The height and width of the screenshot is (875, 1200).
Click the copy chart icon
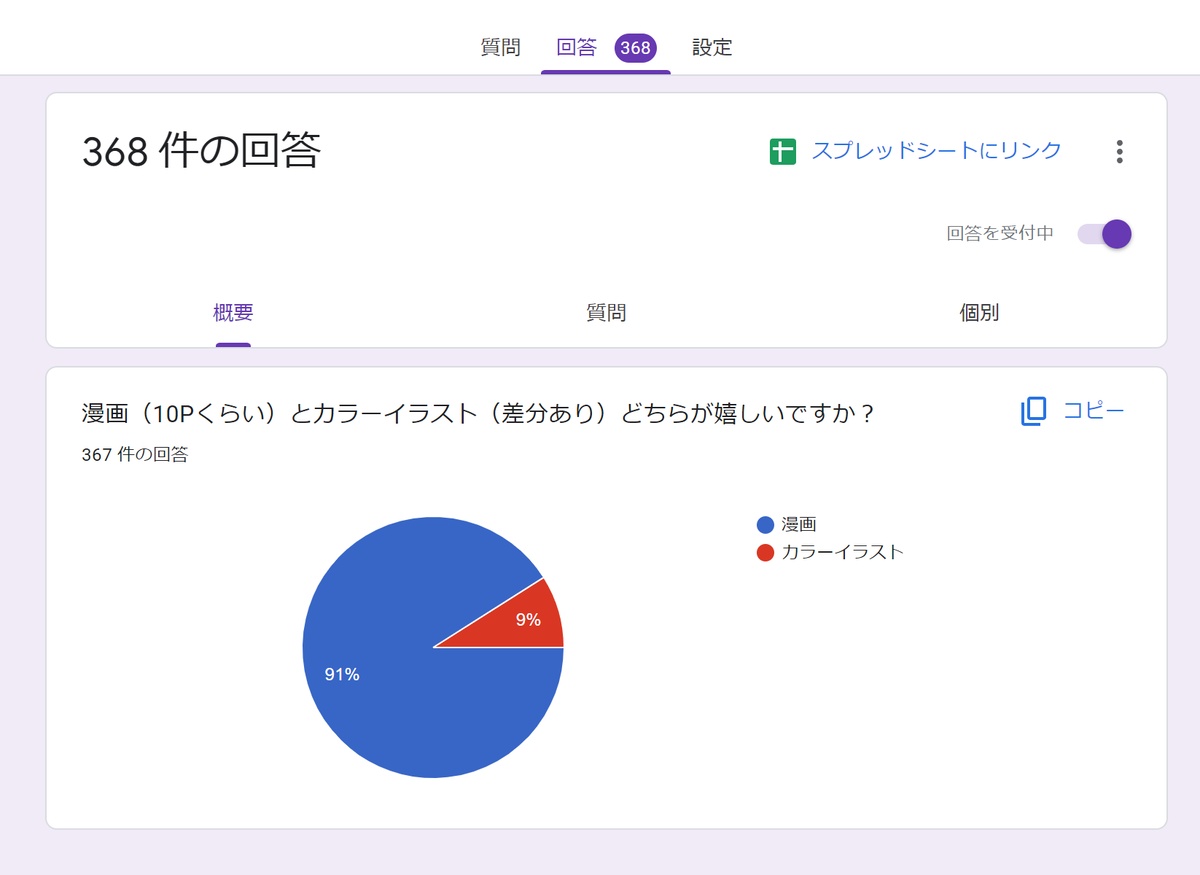pos(1033,411)
